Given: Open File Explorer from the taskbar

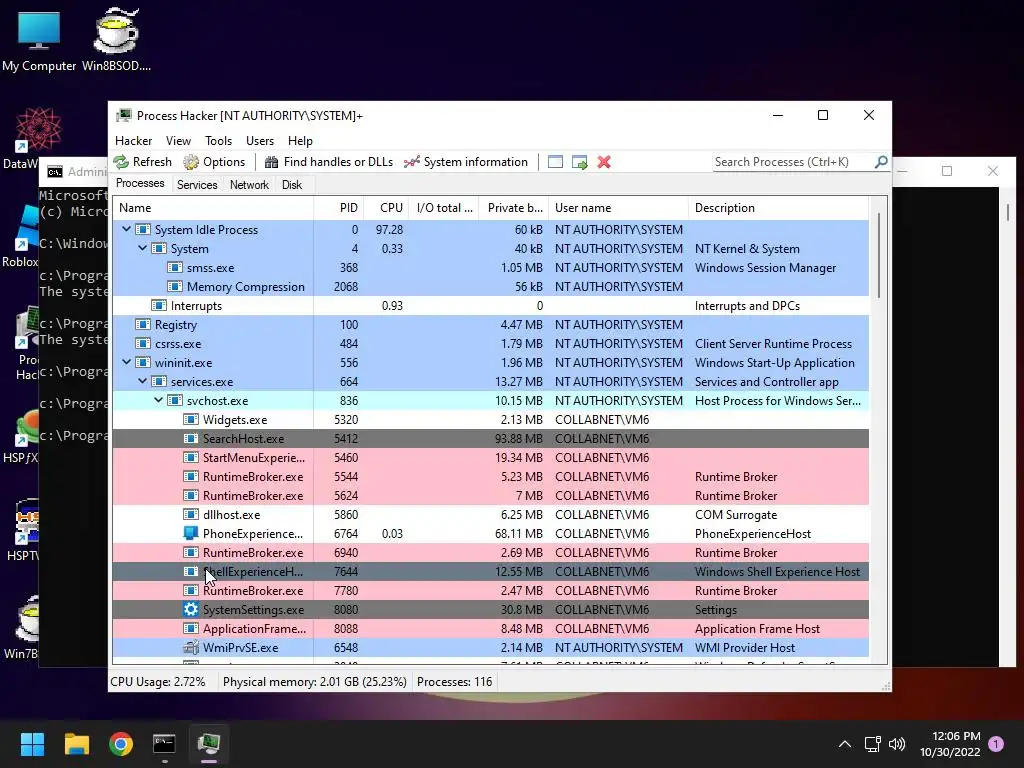Looking at the screenshot, I should coord(76,744).
